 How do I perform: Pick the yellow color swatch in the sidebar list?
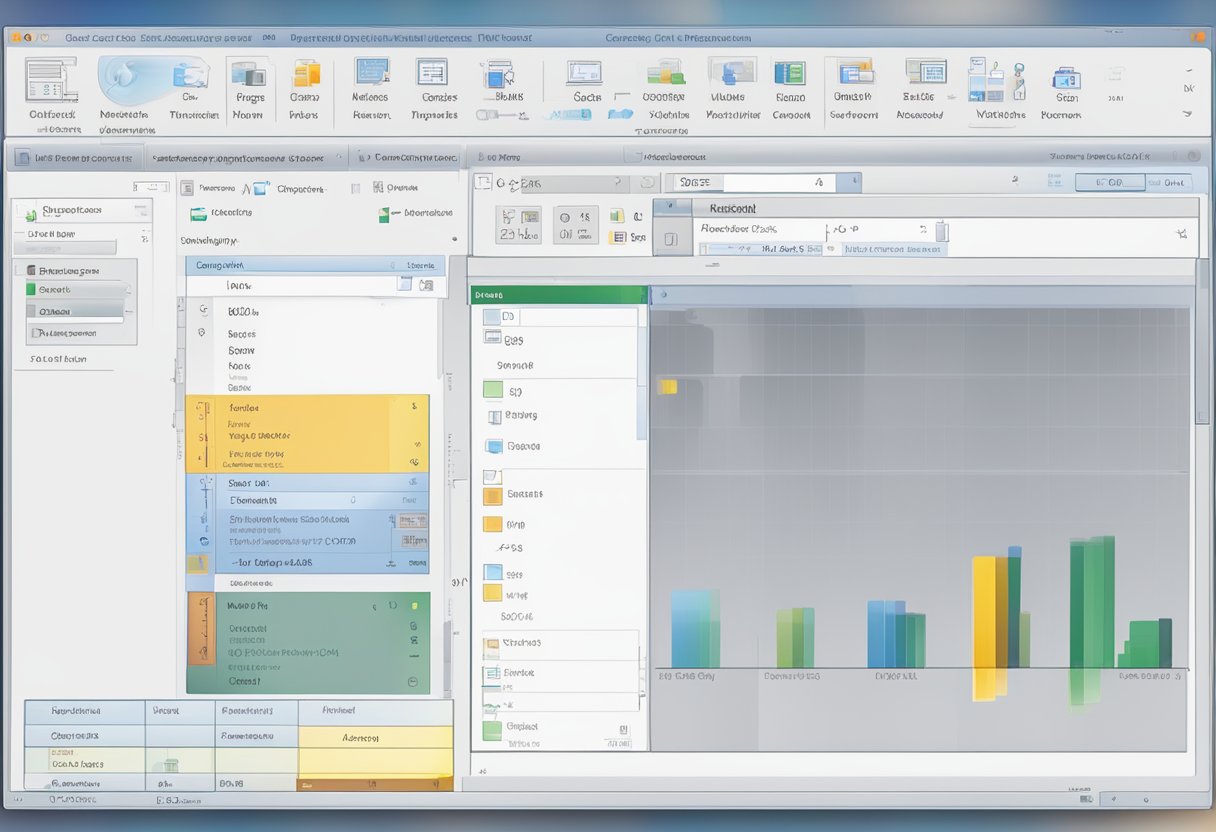(x=492, y=523)
